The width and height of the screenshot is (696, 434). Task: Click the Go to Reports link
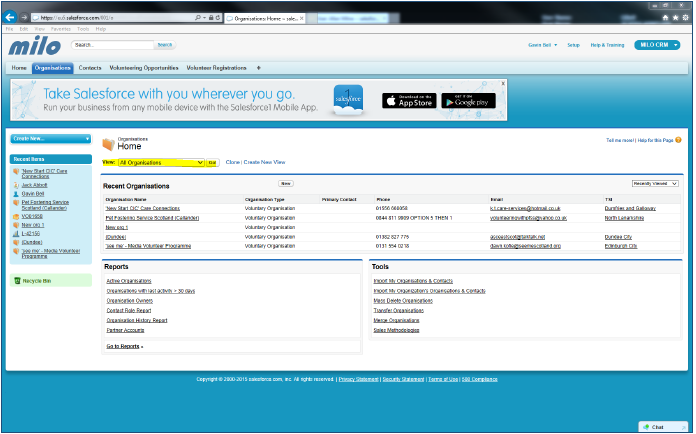(123, 346)
